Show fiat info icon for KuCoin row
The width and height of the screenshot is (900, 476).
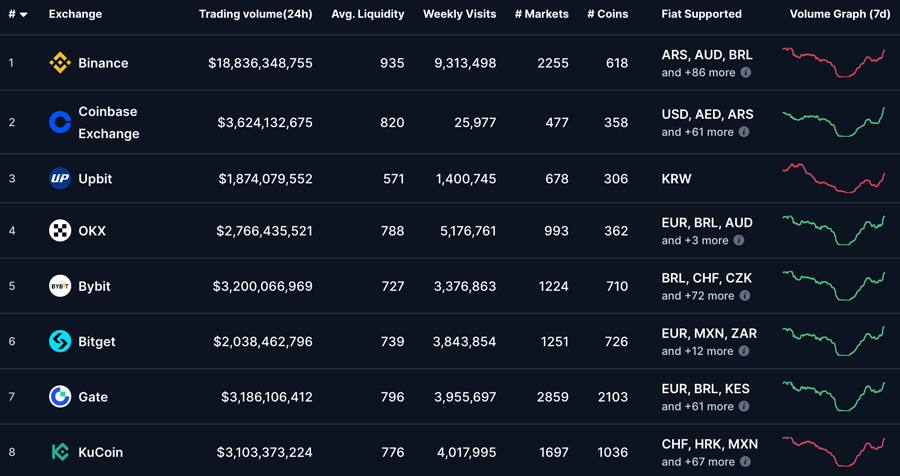(744, 462)
